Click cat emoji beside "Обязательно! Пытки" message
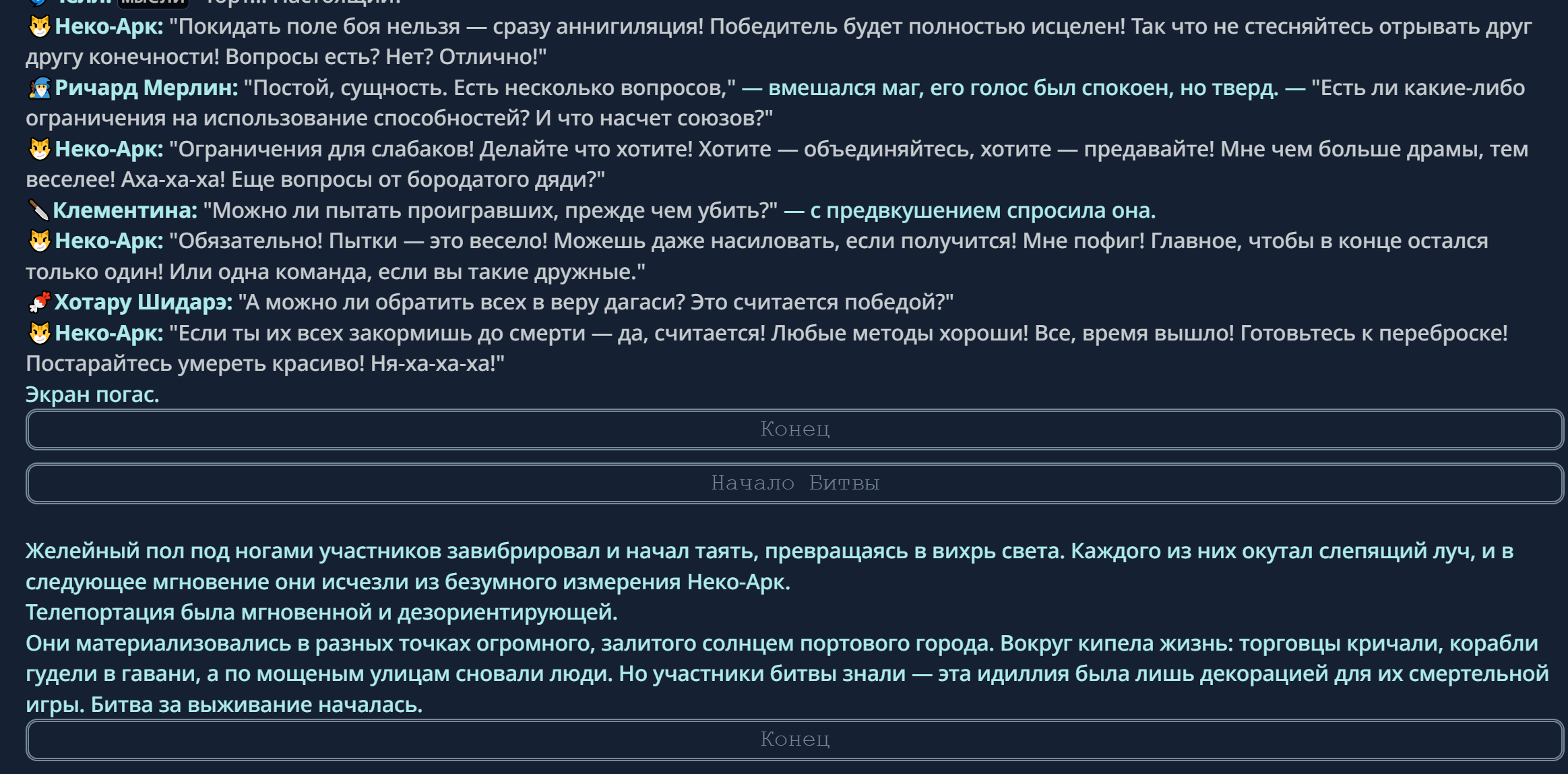1568x774 pixels. (x=40, y=241)
